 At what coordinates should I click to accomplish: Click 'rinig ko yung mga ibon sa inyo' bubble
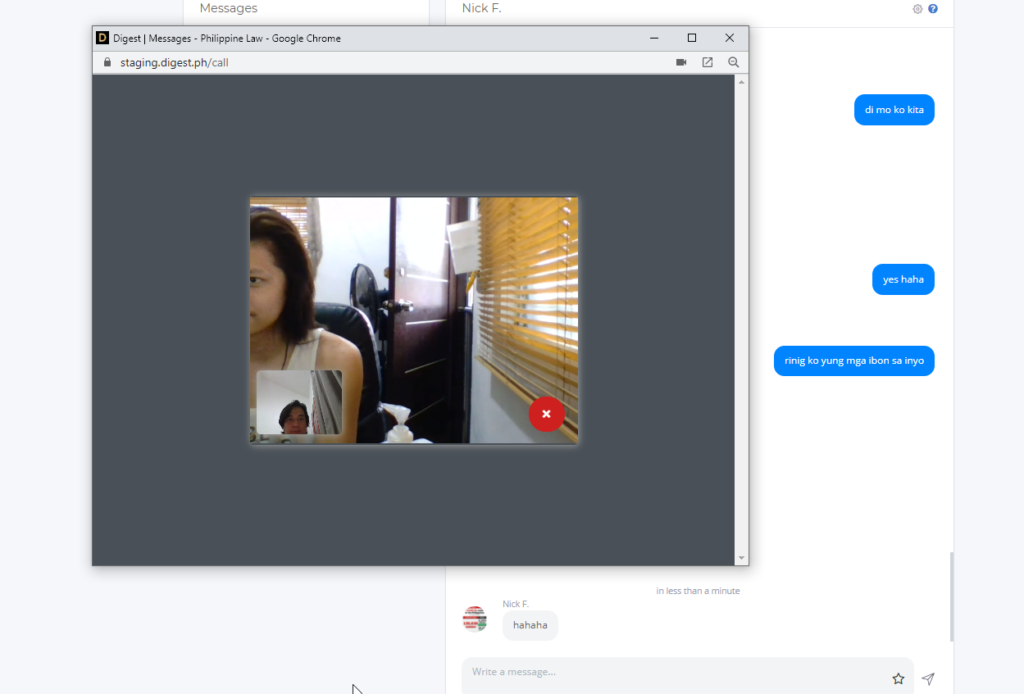pos(854,361)
